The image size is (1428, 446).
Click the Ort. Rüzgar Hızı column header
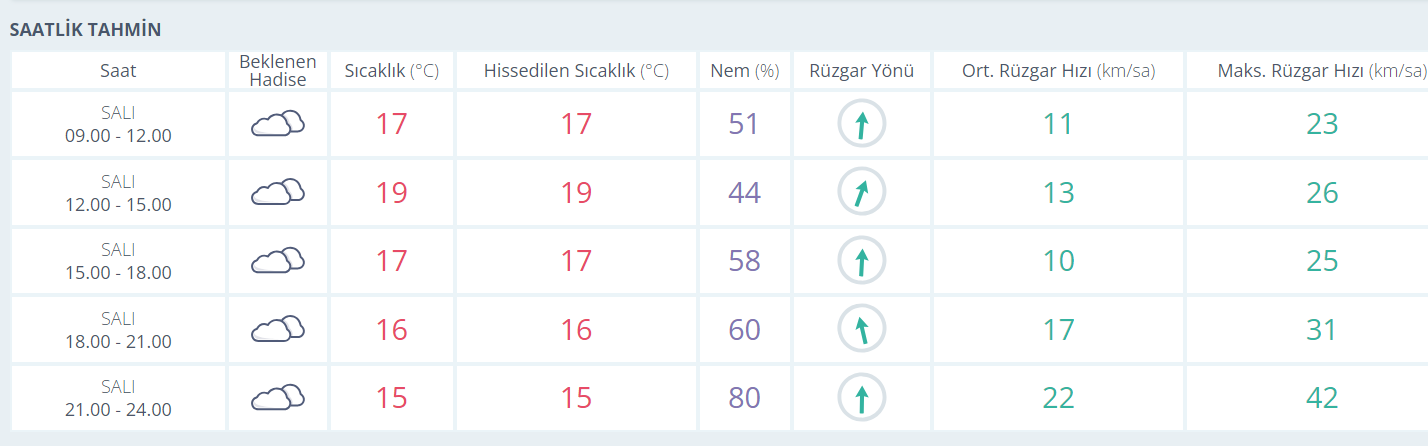click(1058, 70)
